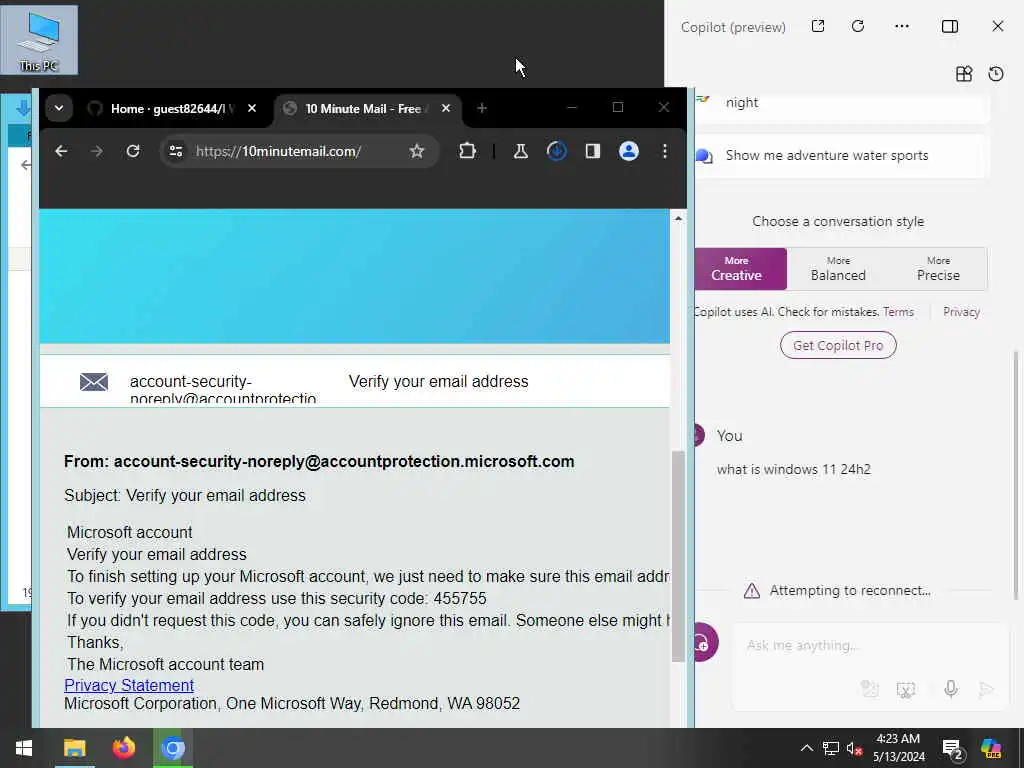The image size is (1024, 768).
Task: Click security code line with 455755
Action: coord(277,598)
